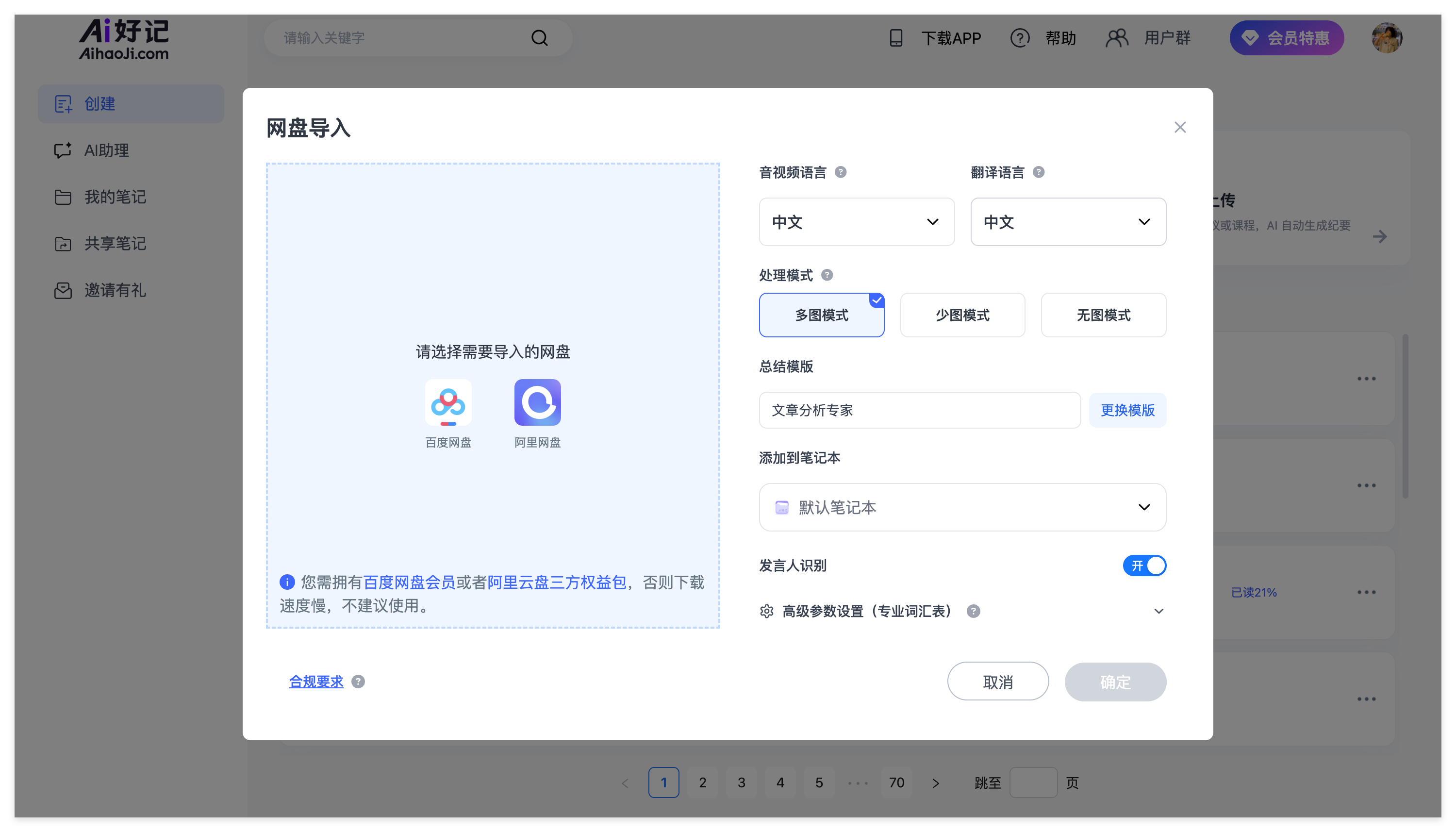Screen dimensions: 1456x832
Task: Expand 高级参数设置 section chevron
Action: [x=1158, y=611]
